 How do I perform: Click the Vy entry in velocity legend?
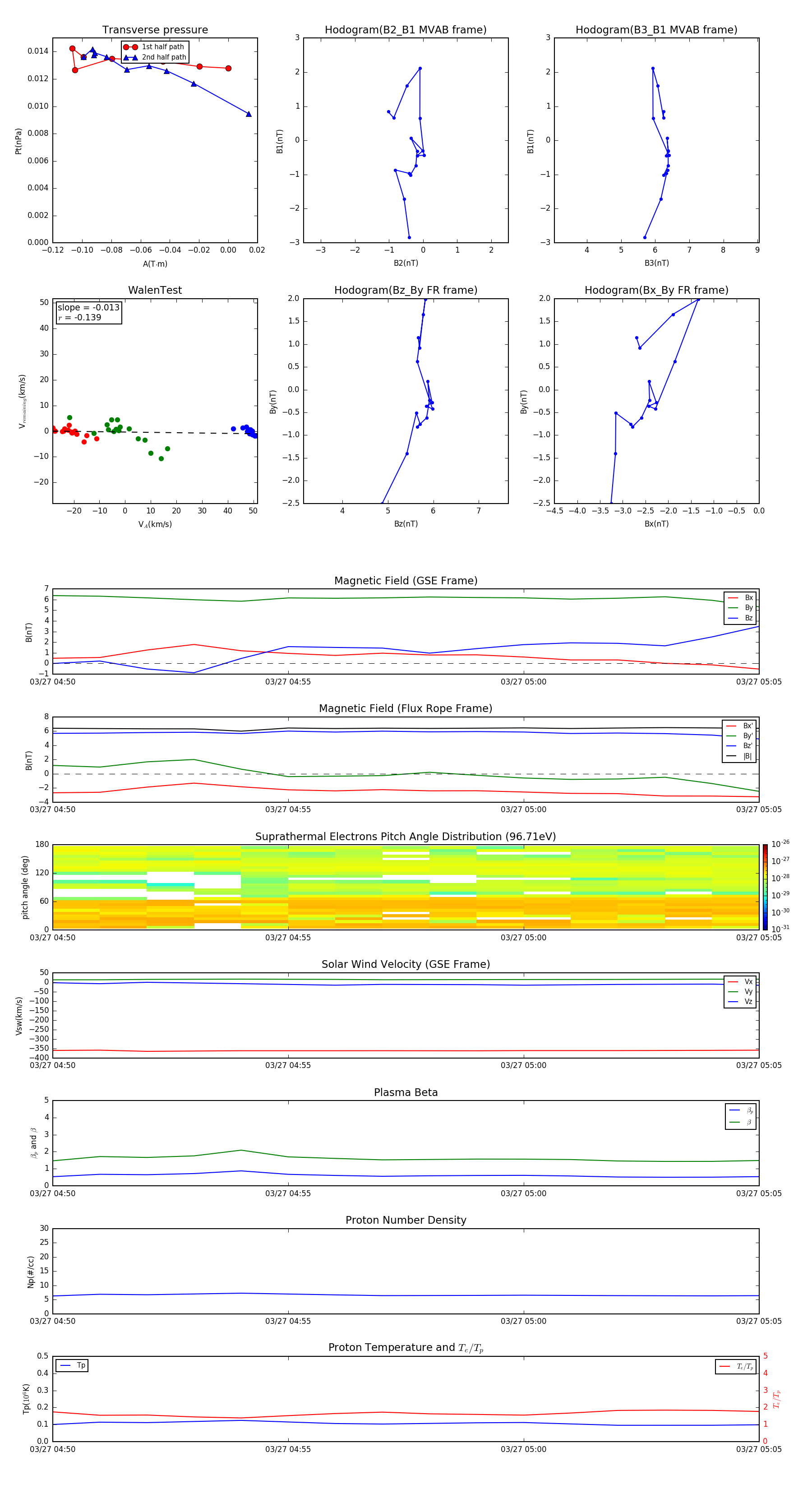(740, 991)
